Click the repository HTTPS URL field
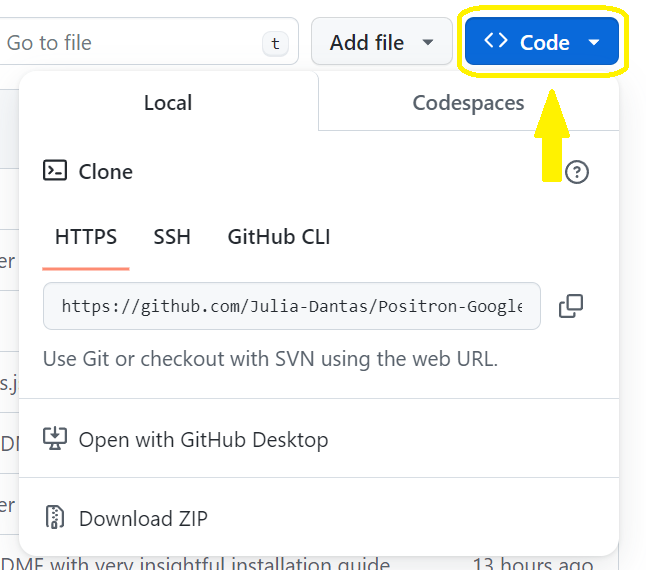Viewport: 646px width, 570px height. [292, 306]
